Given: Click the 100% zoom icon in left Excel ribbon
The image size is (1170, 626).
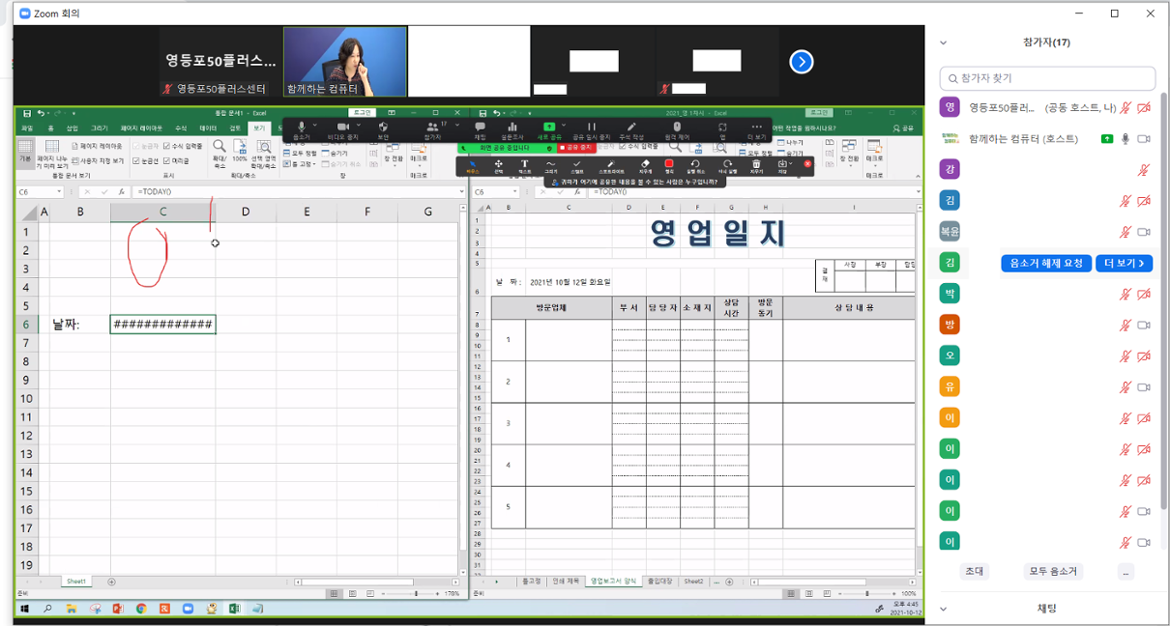Looking at the screenshot, I should [240, 146].
